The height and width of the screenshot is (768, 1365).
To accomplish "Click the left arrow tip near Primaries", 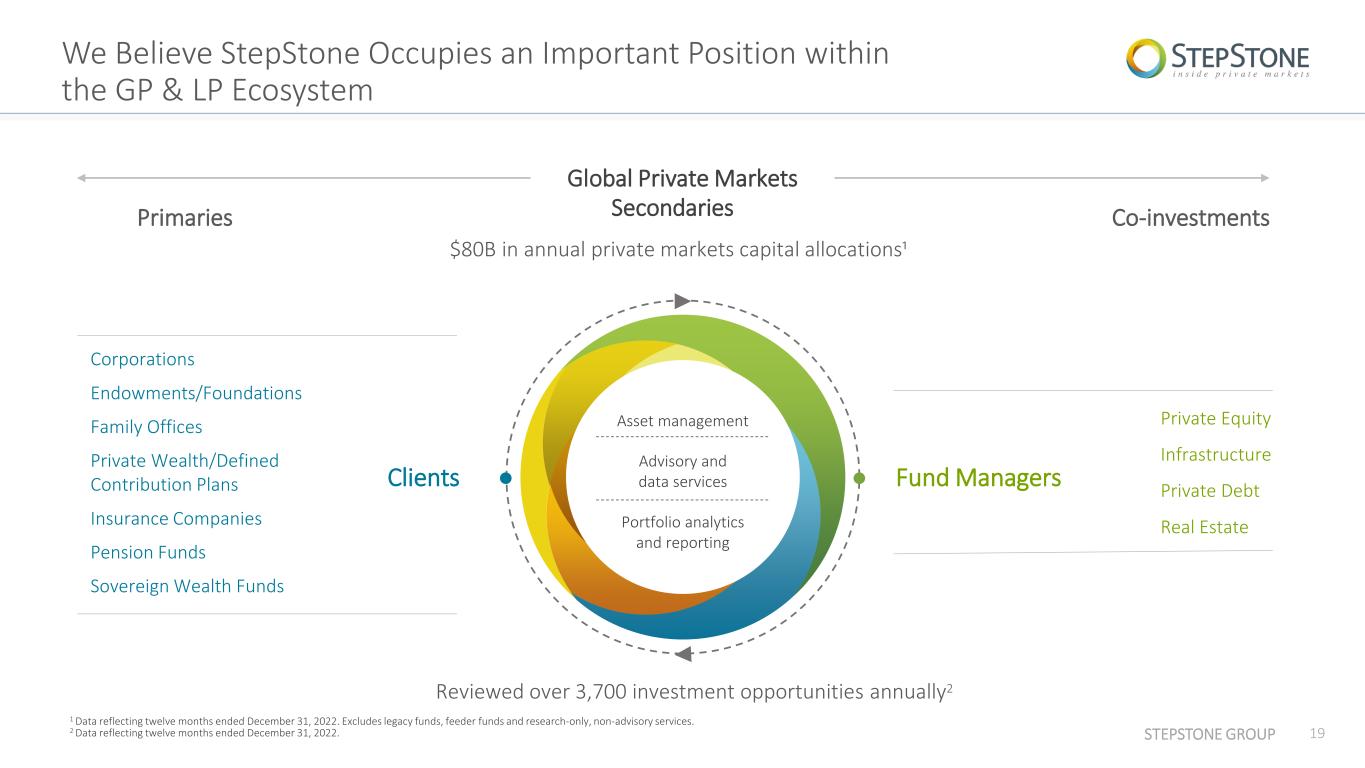I will [x=82, y=178].
